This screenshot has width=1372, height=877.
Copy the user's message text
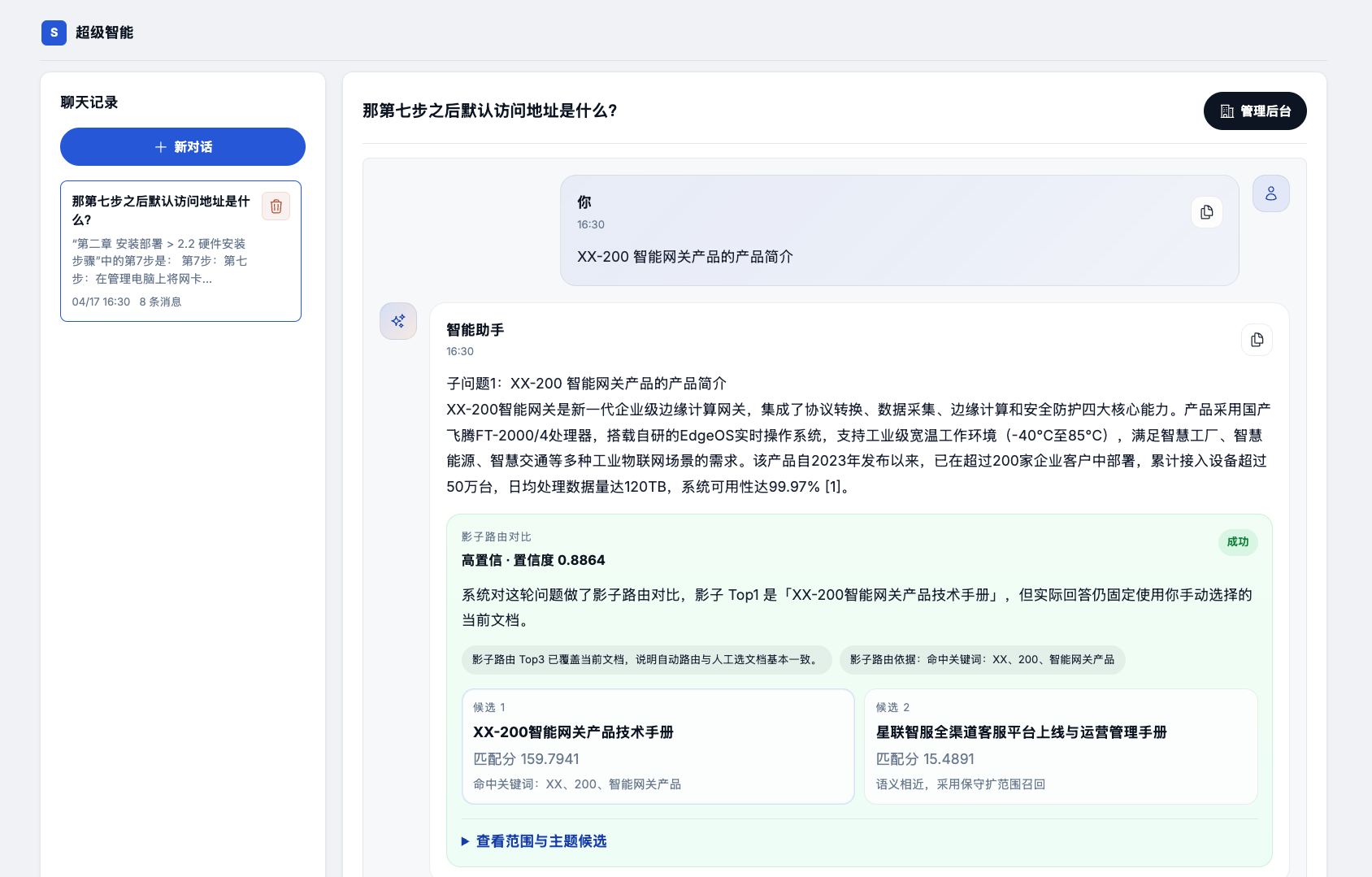[1206, 212]
